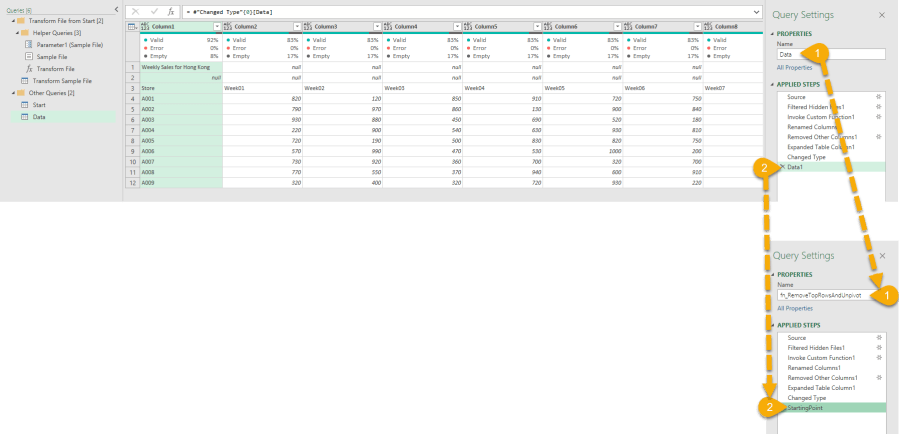The width and height of the screenshot is (899, 434).
Task: Select the Transform Sample File query
Action: 61,80
